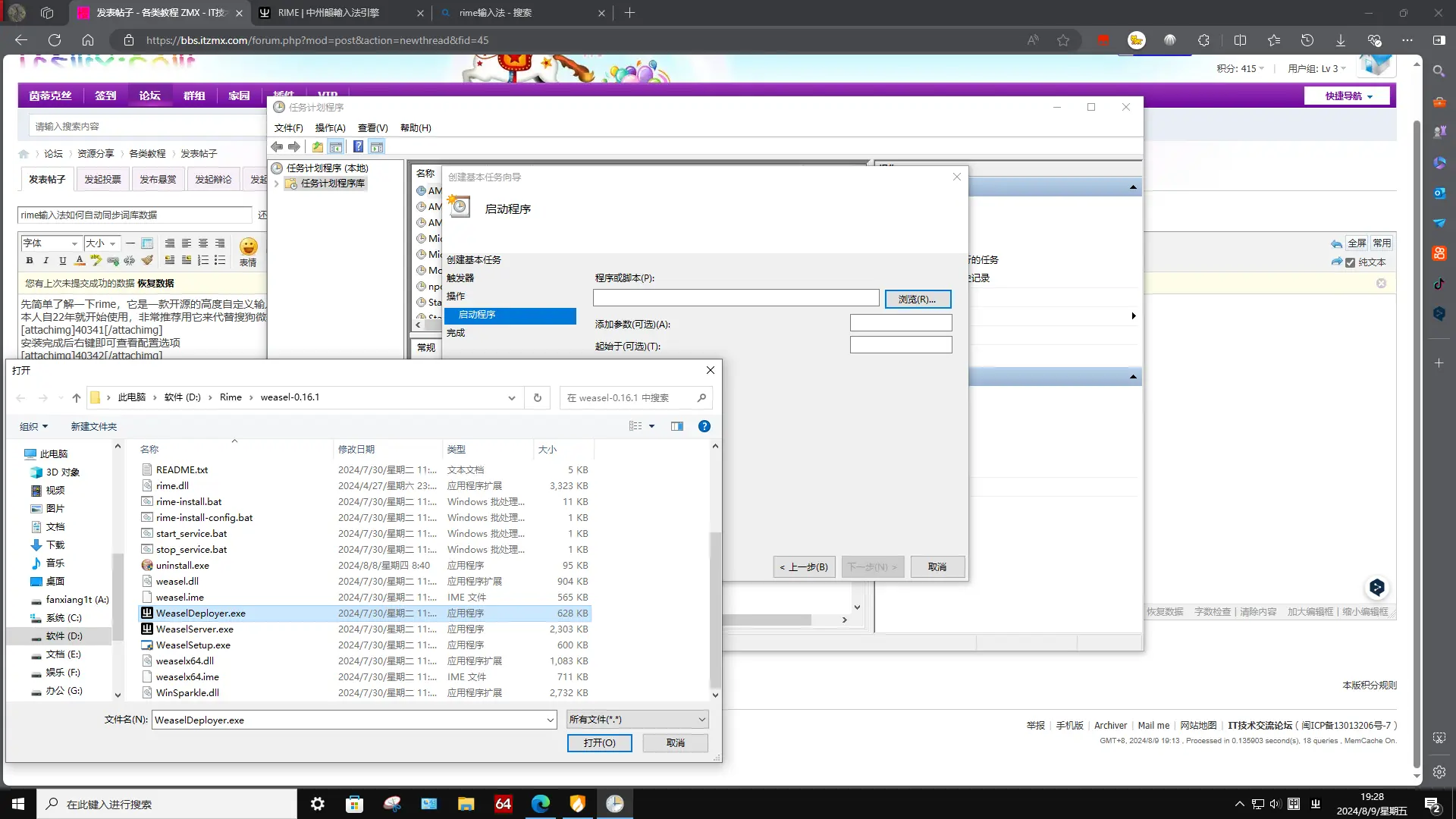Click the 程序或脚本 input field
This screenshot has width=1456, height=819.
(x=736, y=298)
